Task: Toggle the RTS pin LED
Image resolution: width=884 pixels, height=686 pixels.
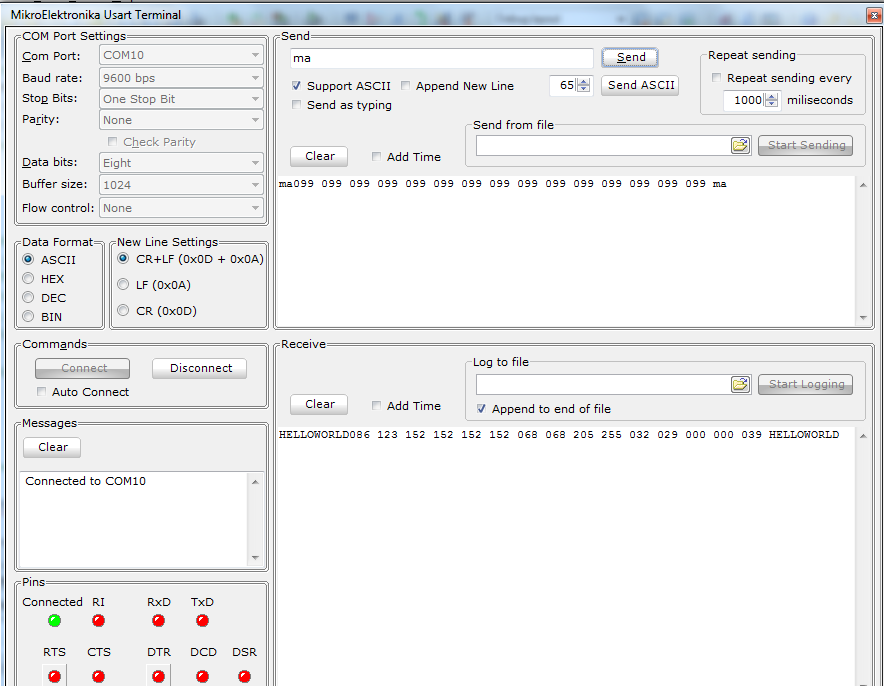Action: 55,676
